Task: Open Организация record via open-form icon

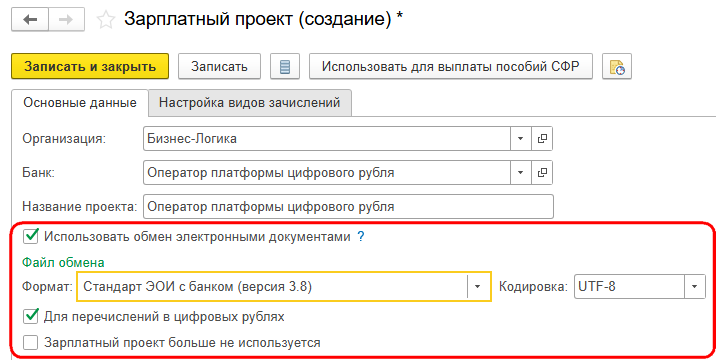Action: 542,138
